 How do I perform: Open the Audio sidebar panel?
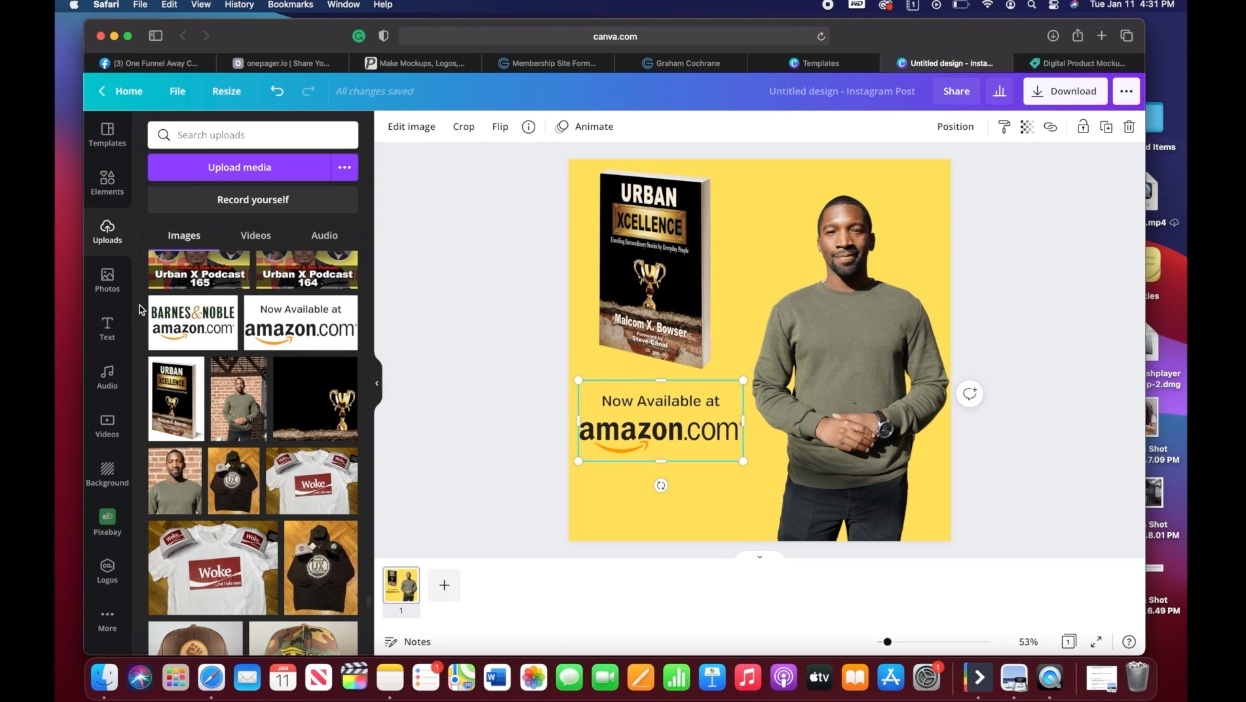pyautogui.click(x=107, y=377)
